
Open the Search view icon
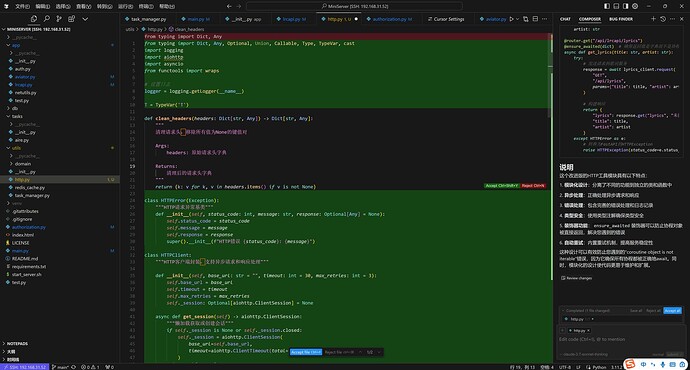(47, 19)
